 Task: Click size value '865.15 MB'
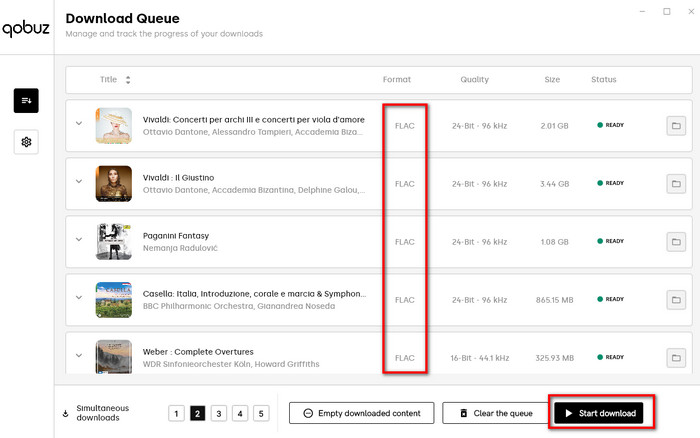click(554, 300)
